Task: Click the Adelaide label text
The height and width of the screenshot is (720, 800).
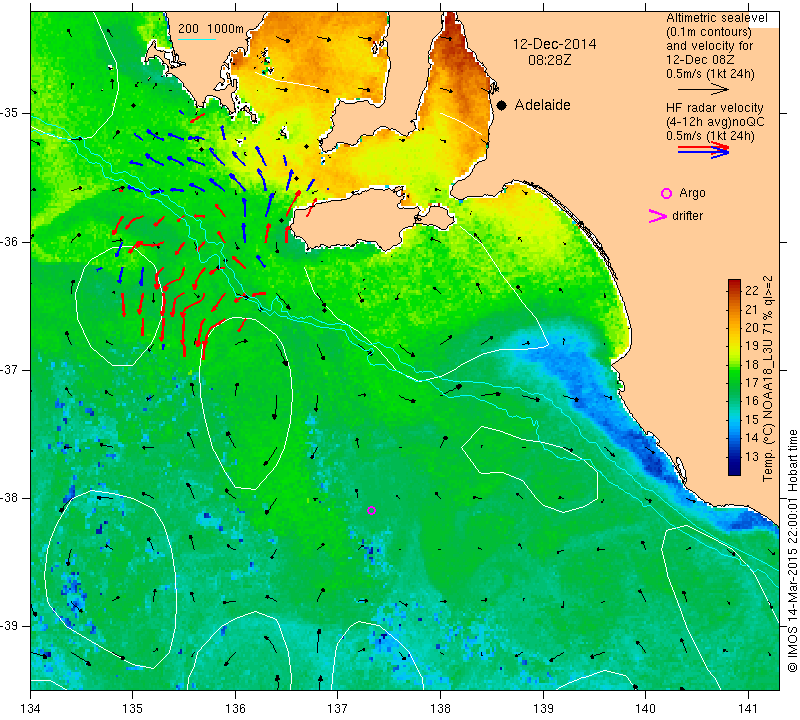Action: 542,105
